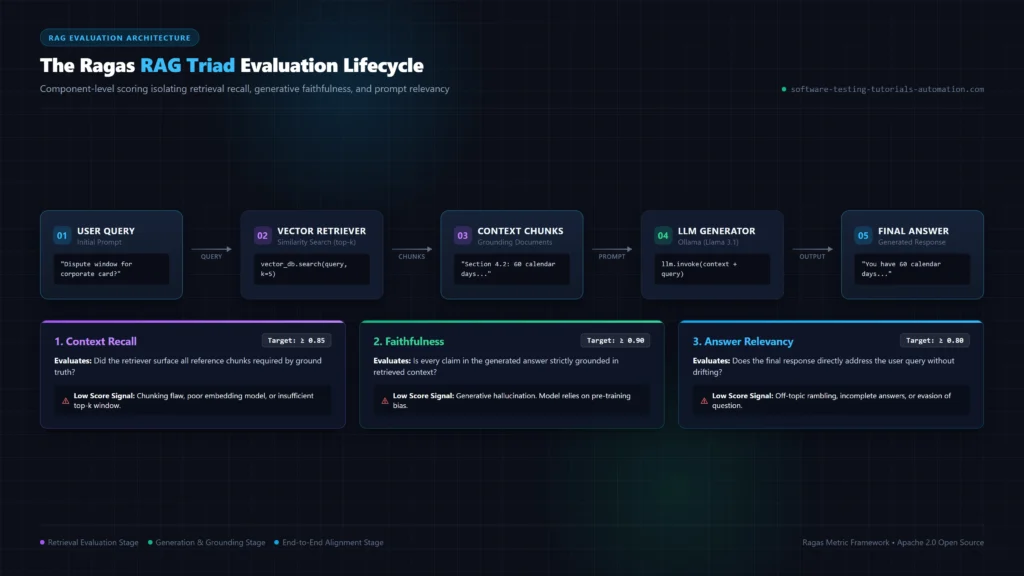Click the title 'The Ragas RAG Triad Evaluation Lifecycle'

232,65
